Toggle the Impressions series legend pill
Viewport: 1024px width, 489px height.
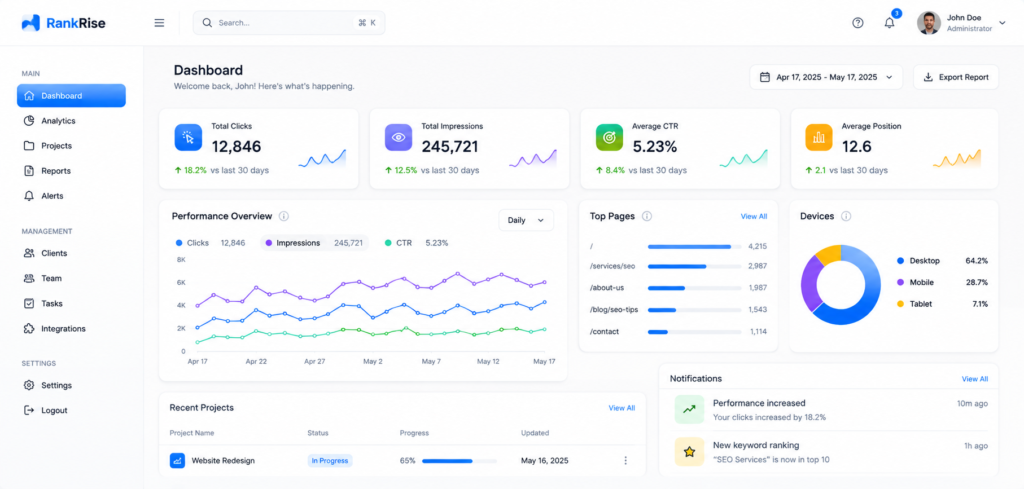coord(314,243)
